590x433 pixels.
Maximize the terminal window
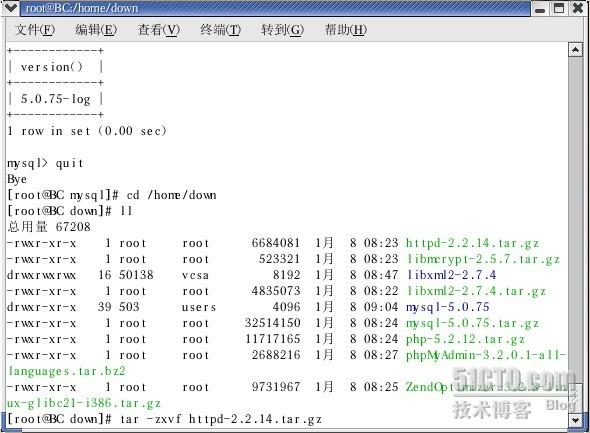tap(559, 8)
